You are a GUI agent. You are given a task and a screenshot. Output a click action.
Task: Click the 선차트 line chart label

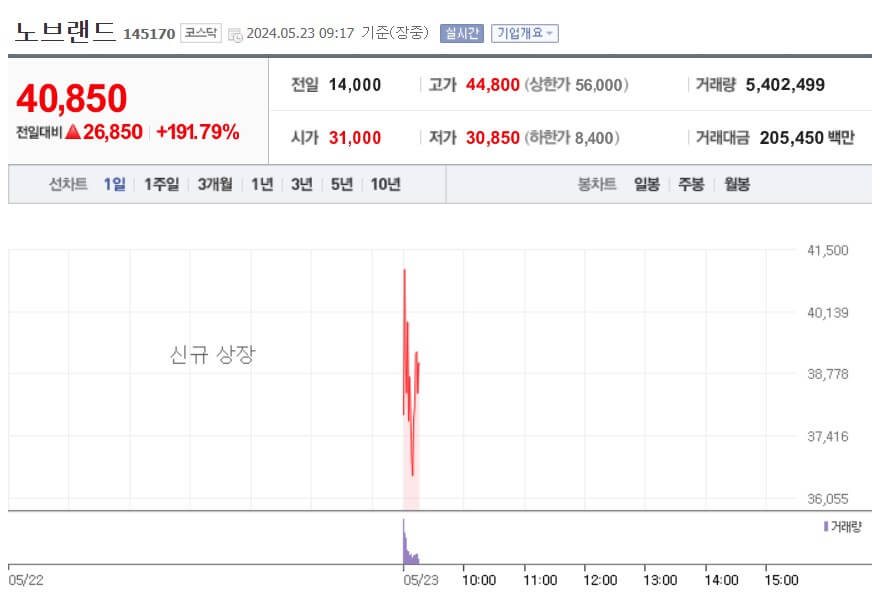pyautogui.click(x=64, y=184)
